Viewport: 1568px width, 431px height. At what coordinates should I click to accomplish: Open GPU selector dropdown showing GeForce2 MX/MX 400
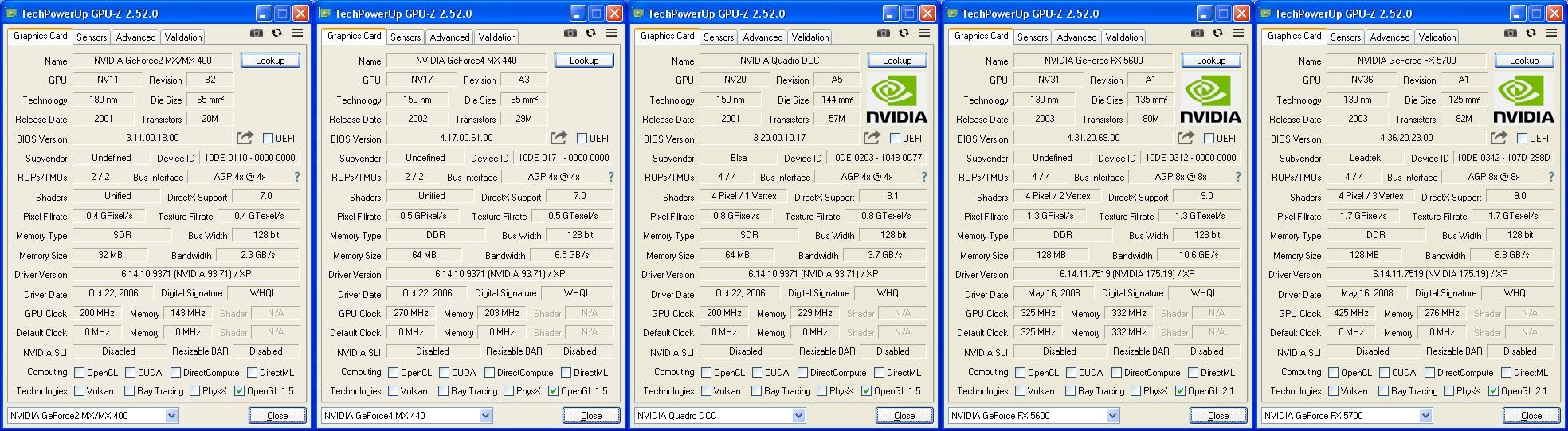(93, 415)
